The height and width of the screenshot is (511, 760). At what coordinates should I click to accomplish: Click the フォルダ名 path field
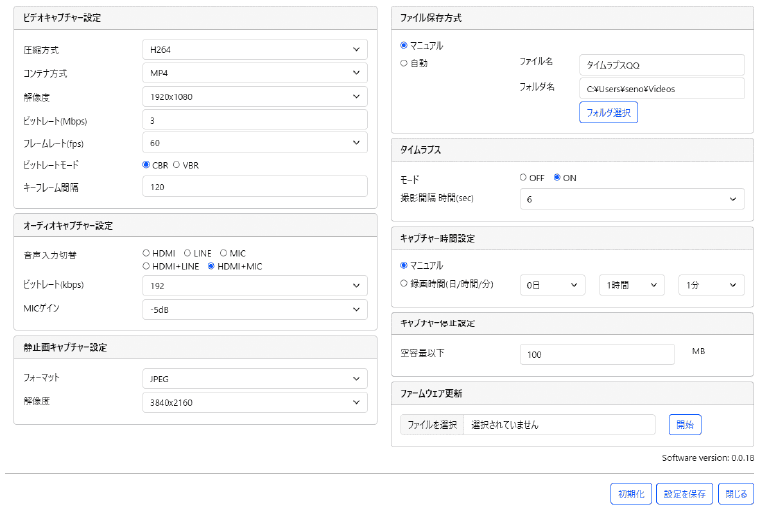[x=662, y=88]
